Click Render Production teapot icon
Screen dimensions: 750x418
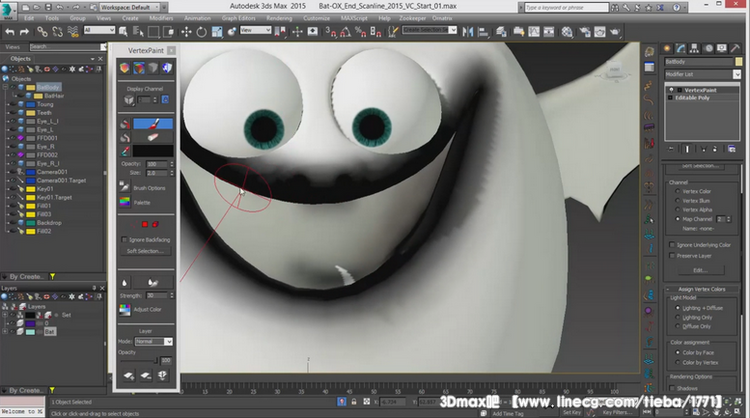(x=615, y=32)
